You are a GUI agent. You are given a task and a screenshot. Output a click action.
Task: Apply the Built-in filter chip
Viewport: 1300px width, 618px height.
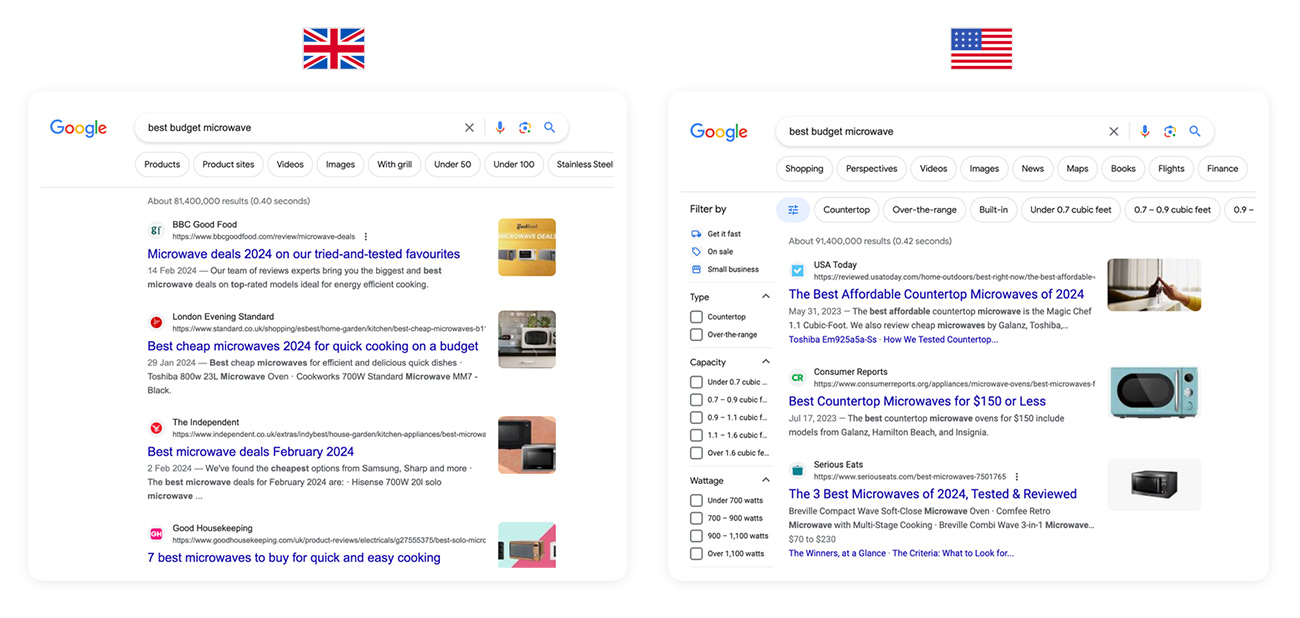tap(993, 210)
